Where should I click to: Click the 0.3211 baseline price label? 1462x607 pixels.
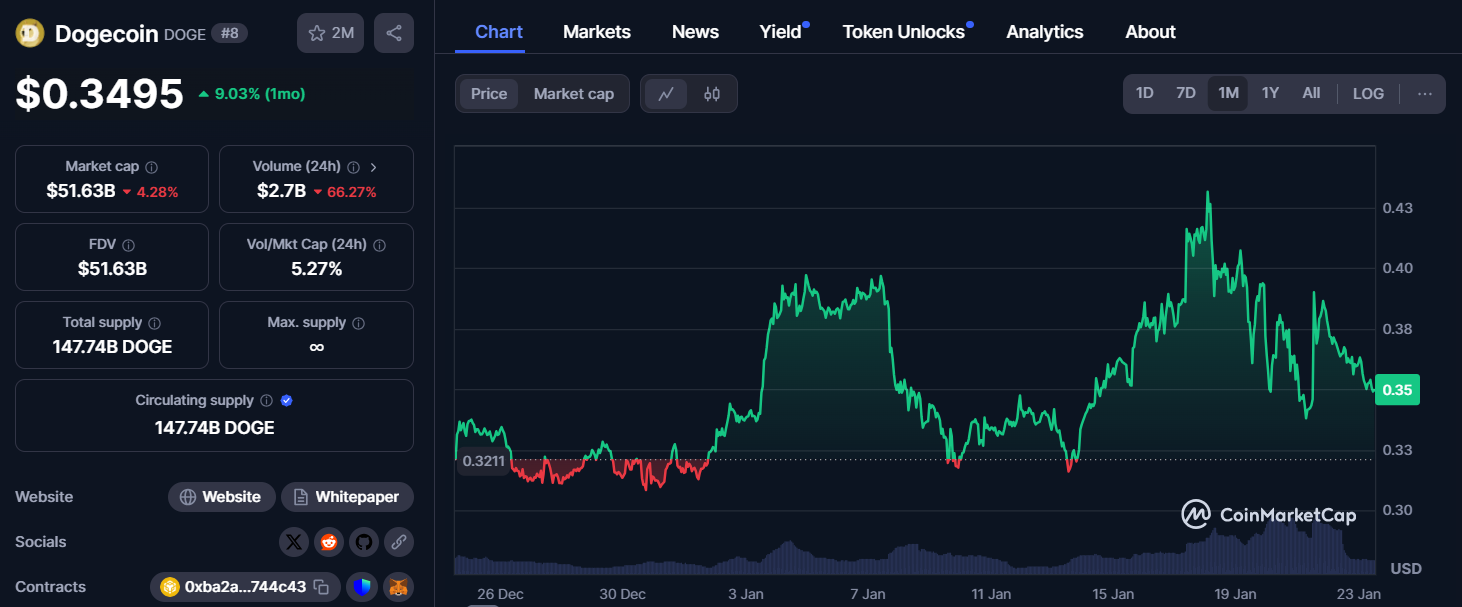pos(483,460)
